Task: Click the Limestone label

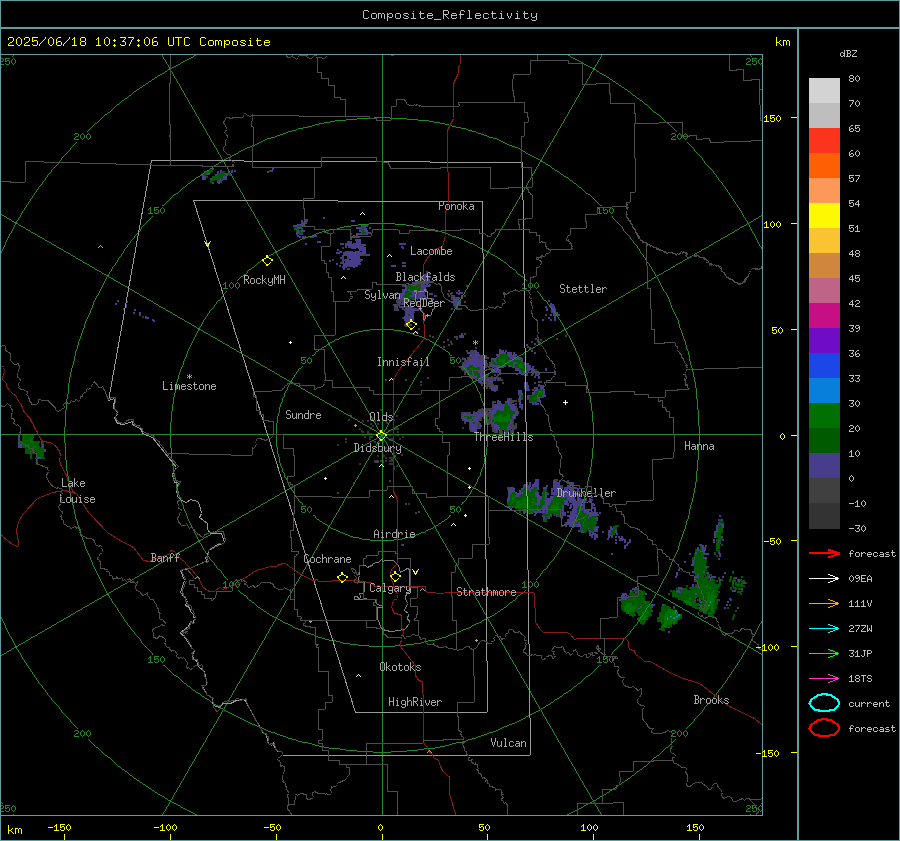Action: 189,386
